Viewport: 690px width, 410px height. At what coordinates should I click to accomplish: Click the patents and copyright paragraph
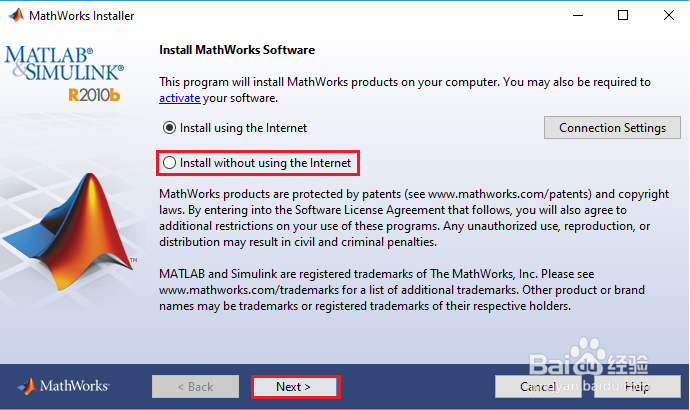(406, 217)
